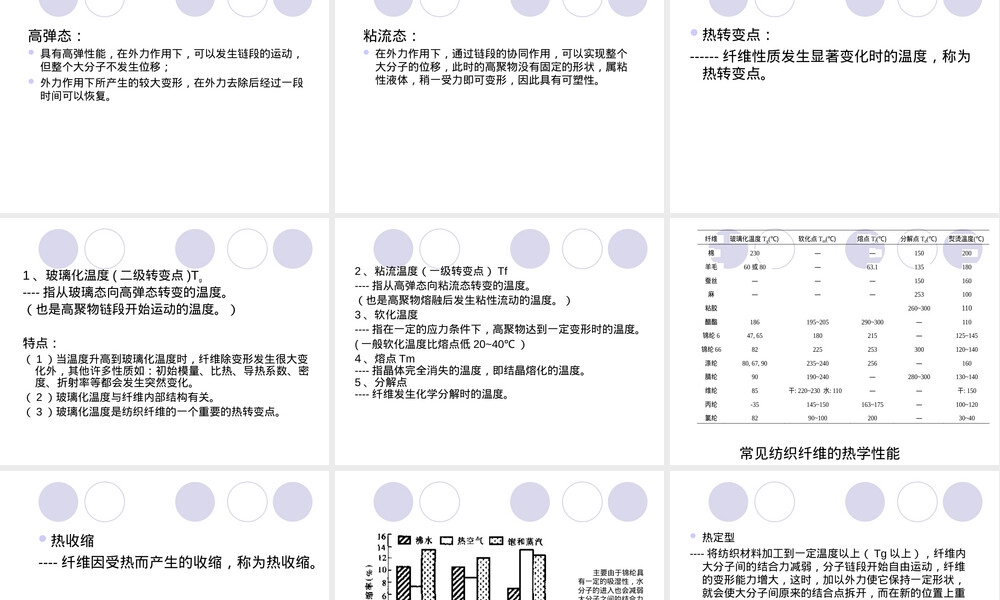This screenshot has width=1000, height=600.
Task: Click the '饱和蒸汽' legend entry in chart
Action: 517,541
